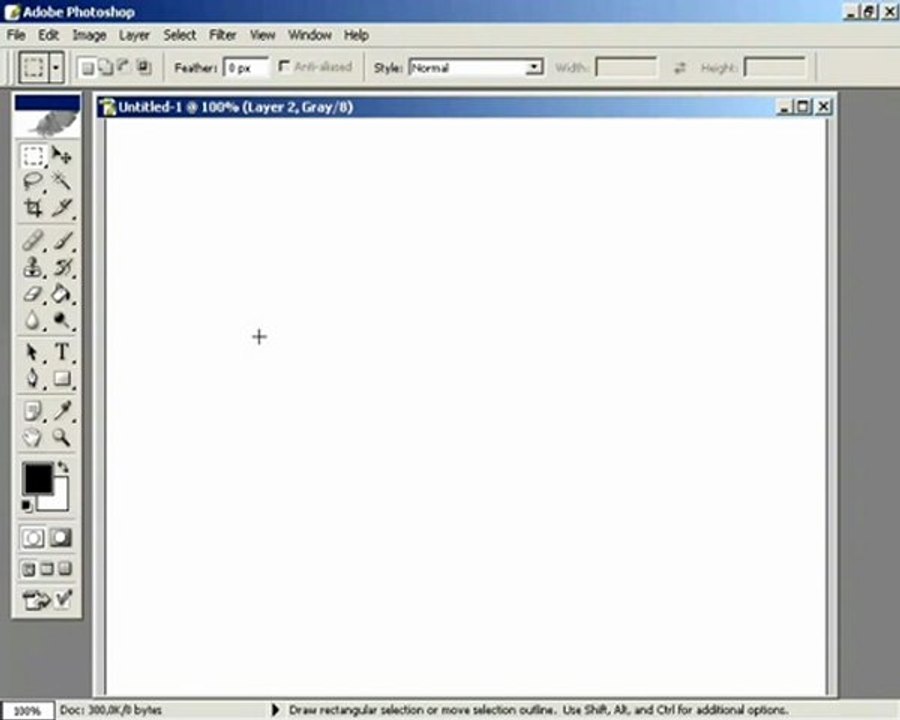Open the Help menu
This screenshot has width=900, height=720.
tap(356, 35)
